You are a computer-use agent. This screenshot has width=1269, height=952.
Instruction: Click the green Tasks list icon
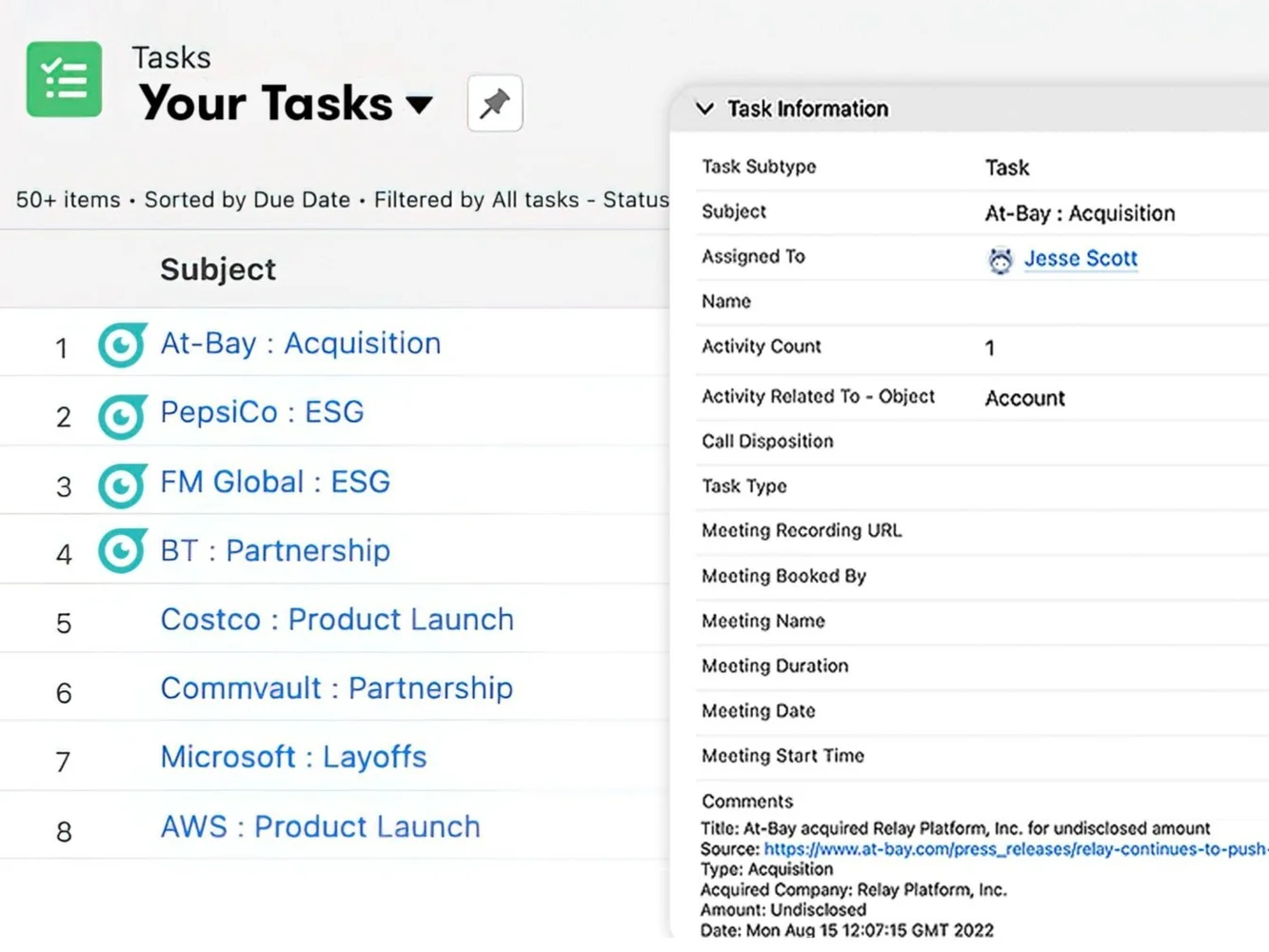click(64, 79)
